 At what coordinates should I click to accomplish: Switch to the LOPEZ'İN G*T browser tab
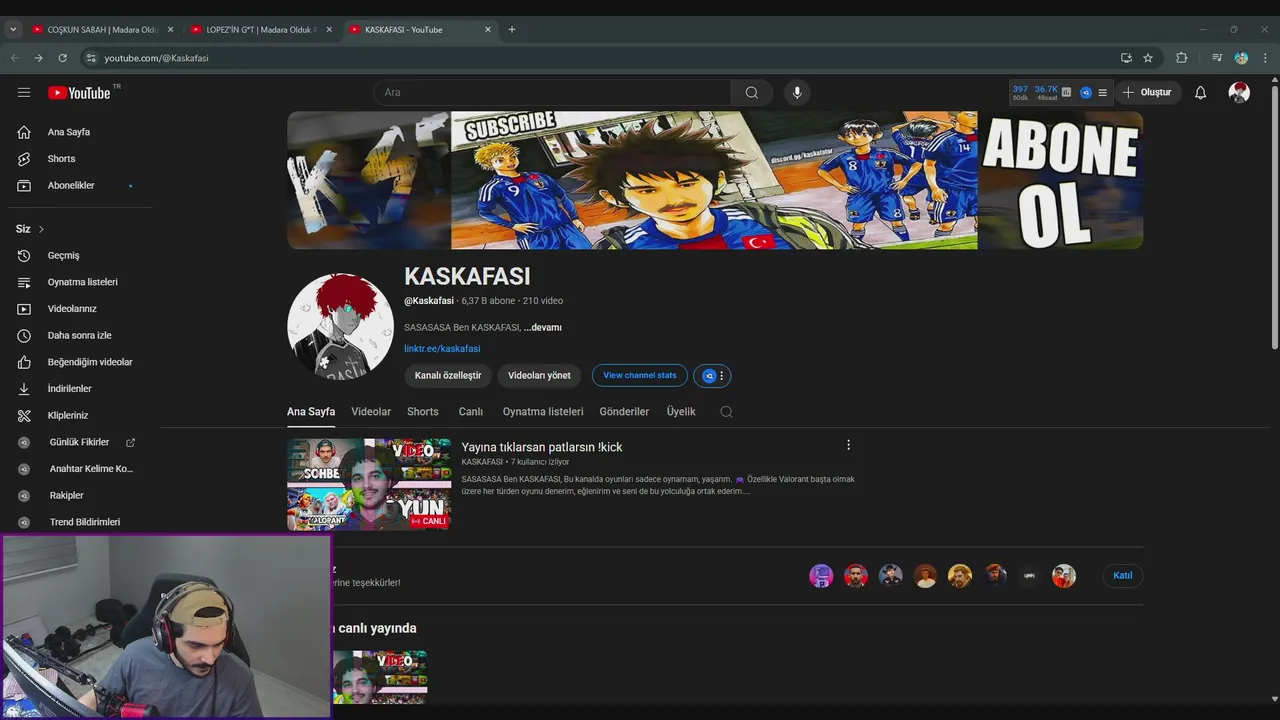[x=261, y=29]
